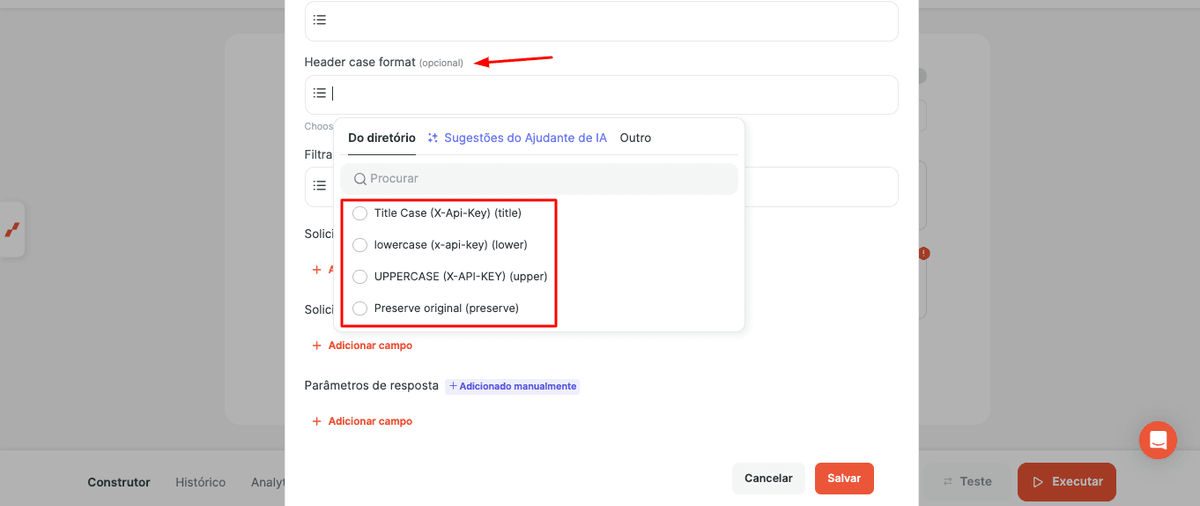Click Salvar button

844,478
